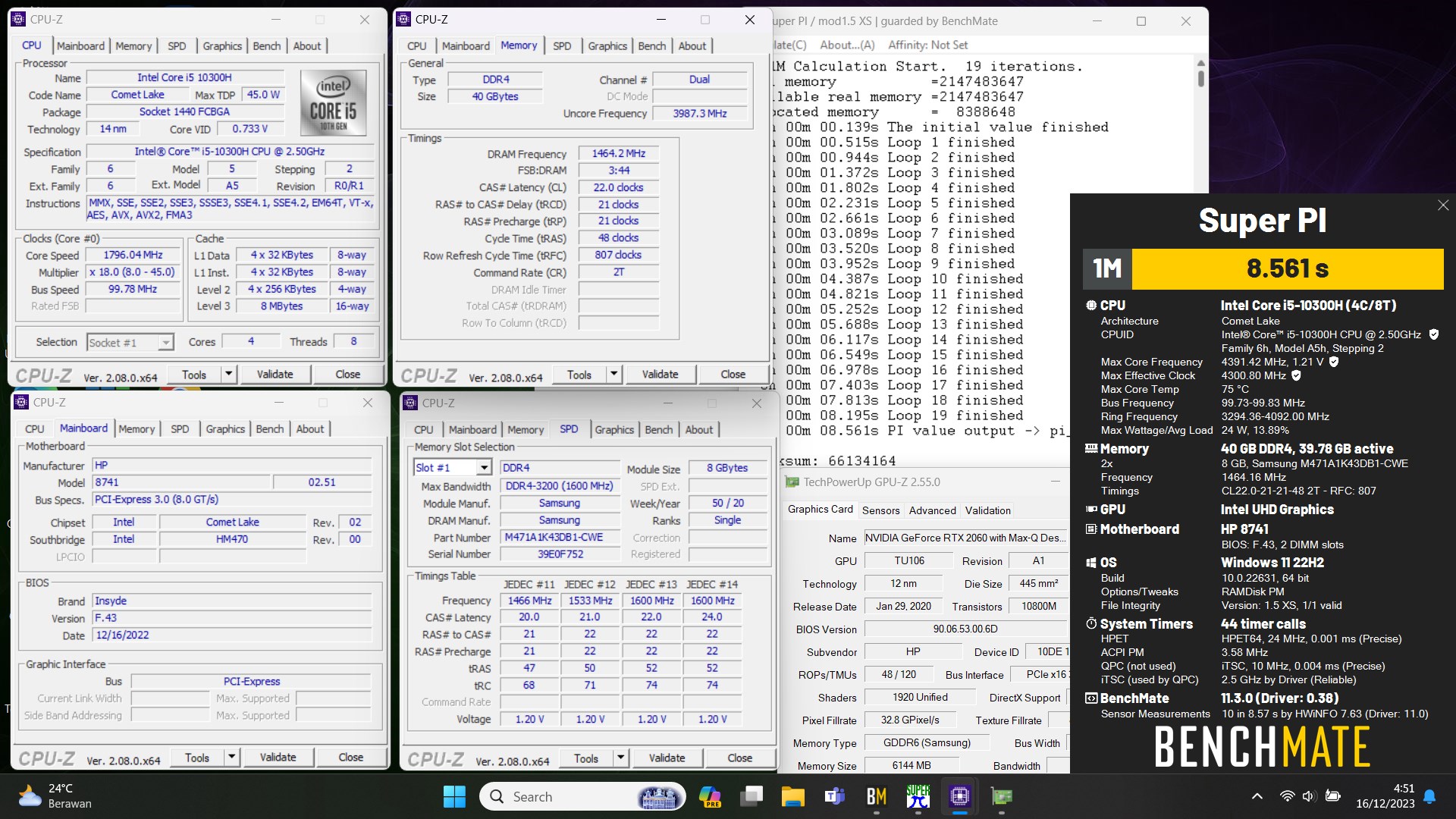Click the battery icon in the system tray
The height and width of the screenshot is (819, 1456).
(1332, 796)
